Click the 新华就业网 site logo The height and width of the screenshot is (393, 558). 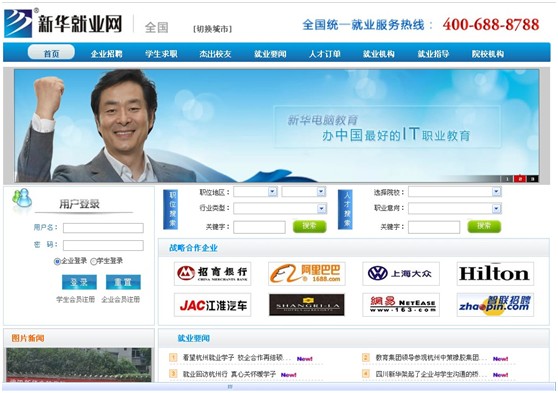pyautogui.click(x=63, y=23)
